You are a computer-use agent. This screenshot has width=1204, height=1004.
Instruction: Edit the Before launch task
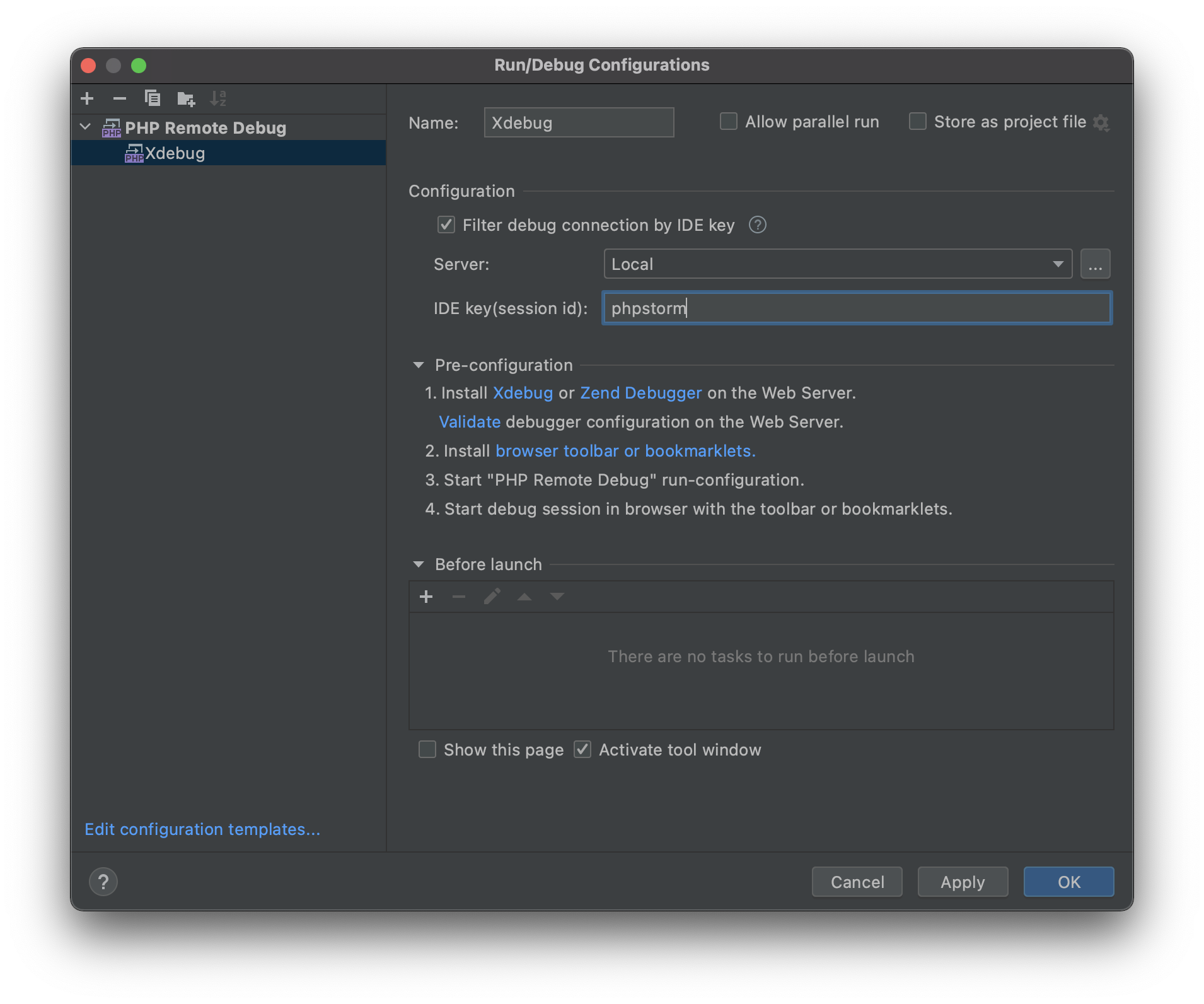tap(492, 597)
